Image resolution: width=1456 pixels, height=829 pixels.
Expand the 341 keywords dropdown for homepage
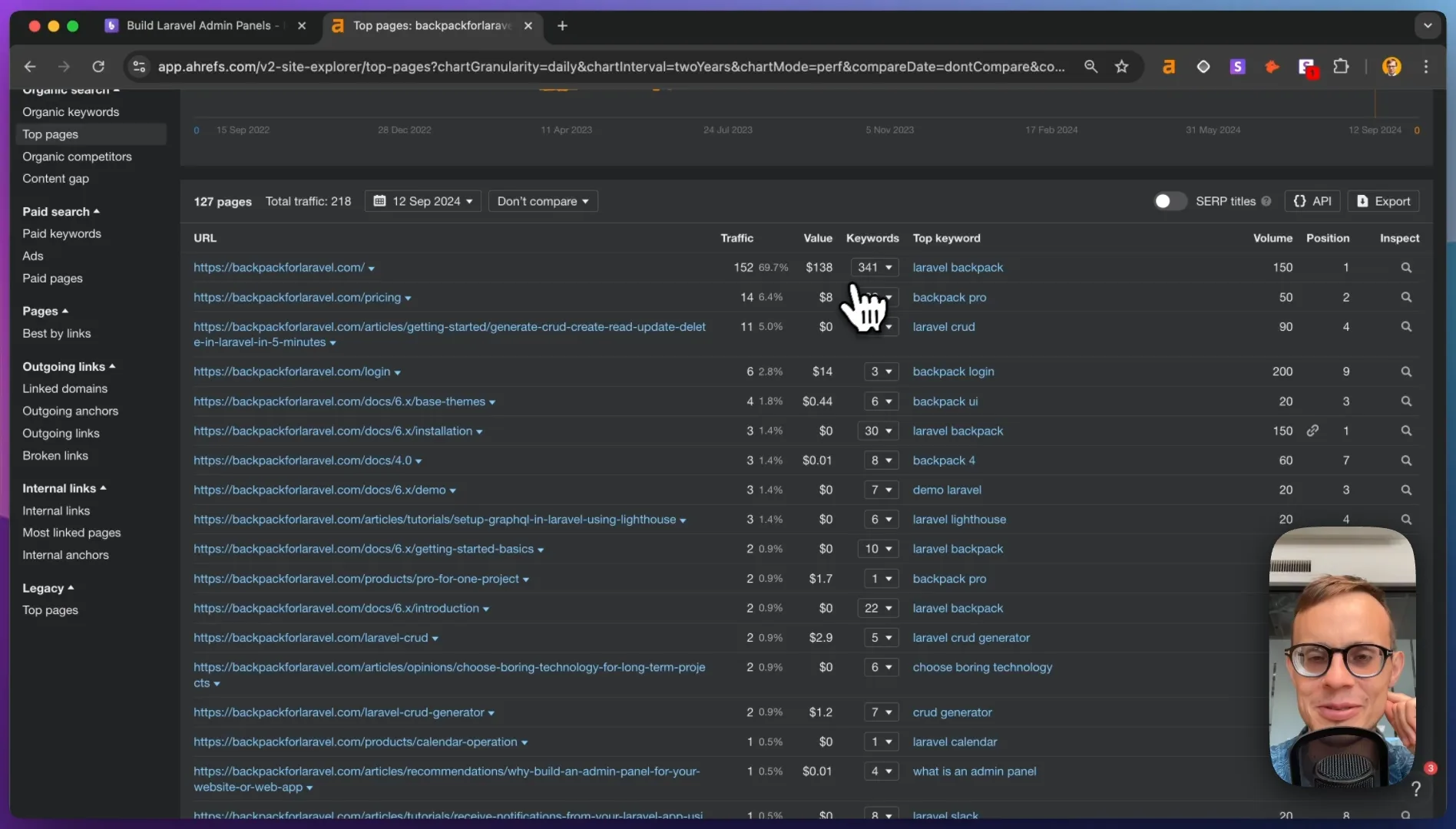[875, 267]
